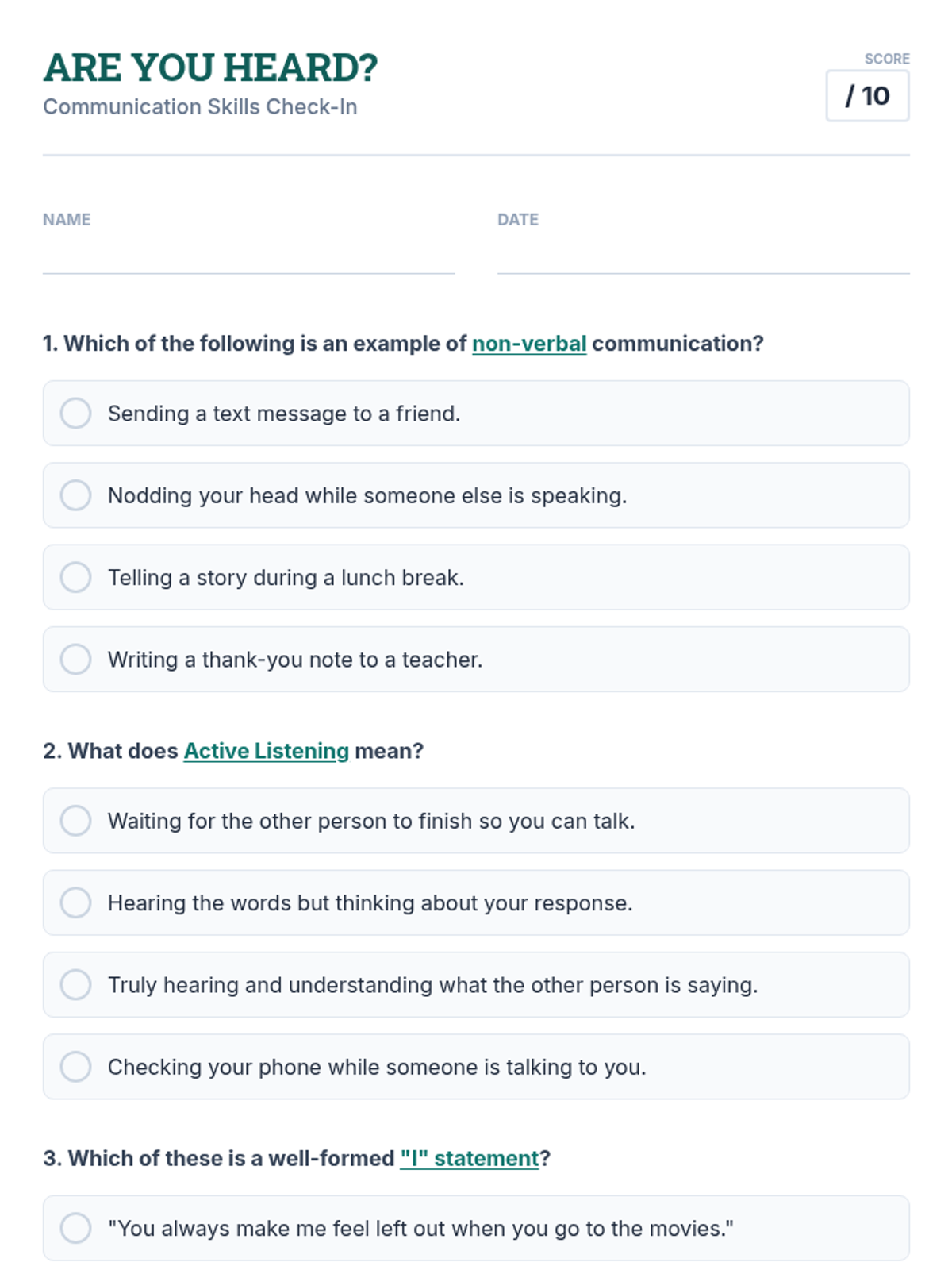952x1270 pixels.
Task: Click the Date input field
Action: pos(703,256)
